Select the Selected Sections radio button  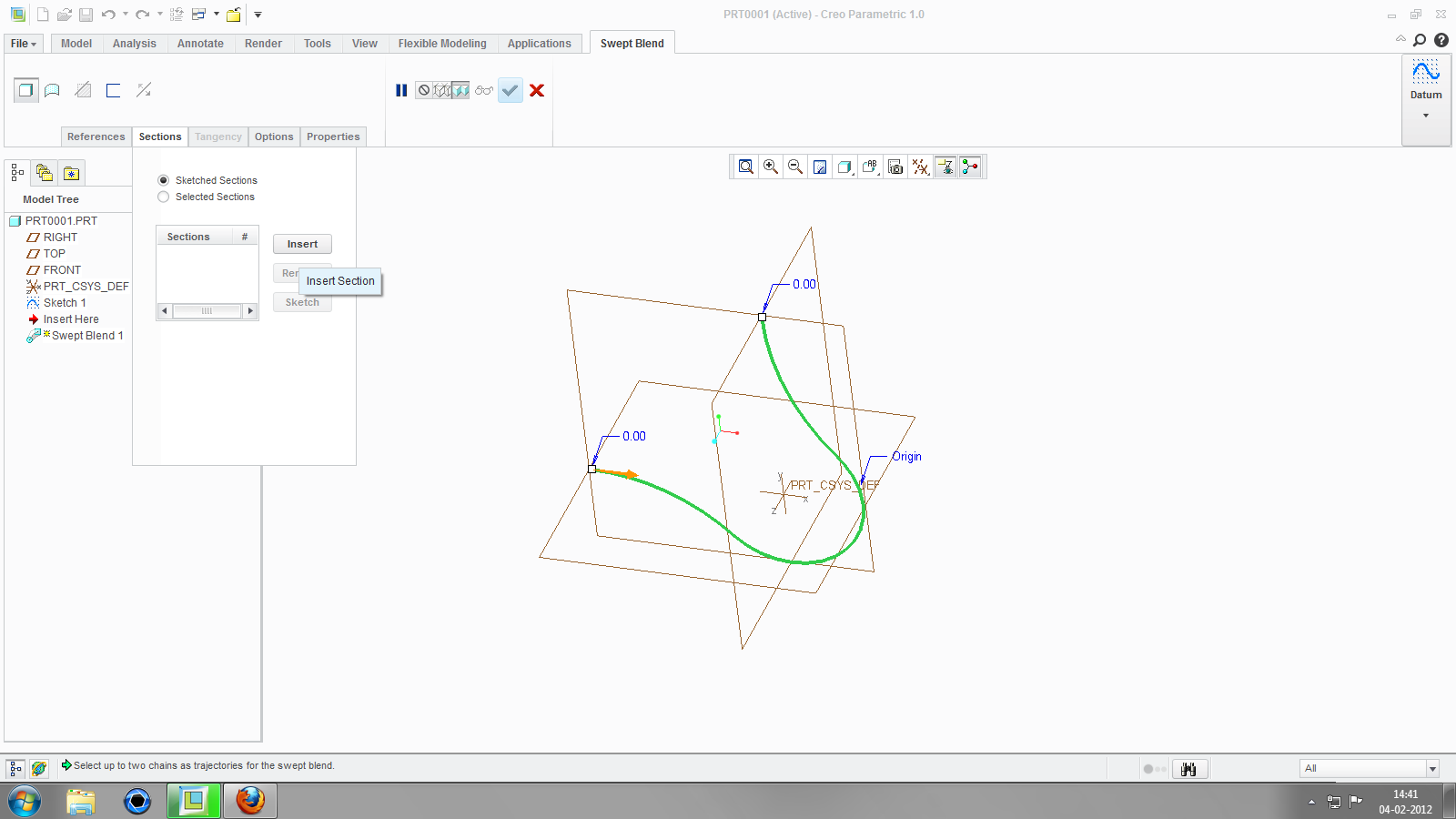coord(164,197)
